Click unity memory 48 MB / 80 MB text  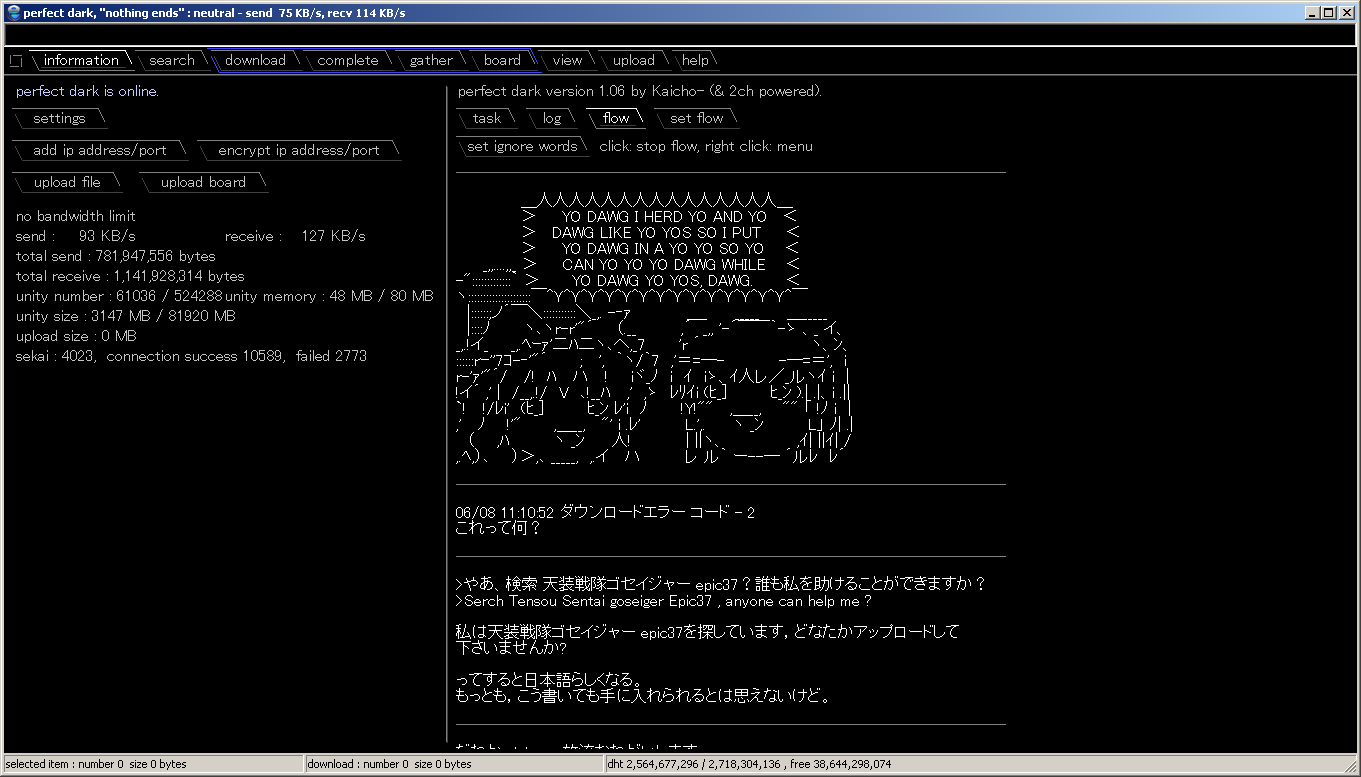click(x=329, y=296)
